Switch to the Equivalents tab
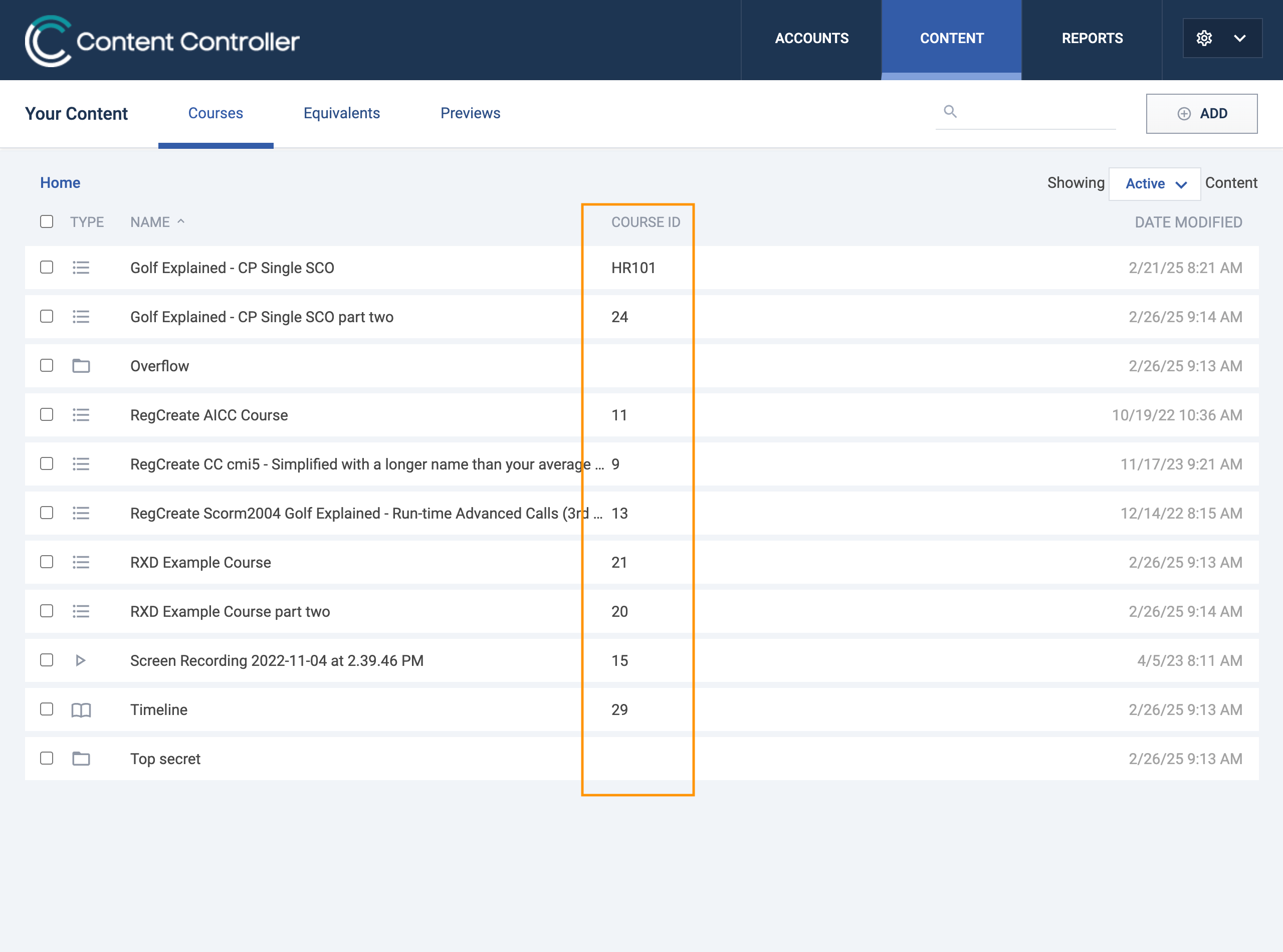The image size is (1283, 952). pos(342,114)
